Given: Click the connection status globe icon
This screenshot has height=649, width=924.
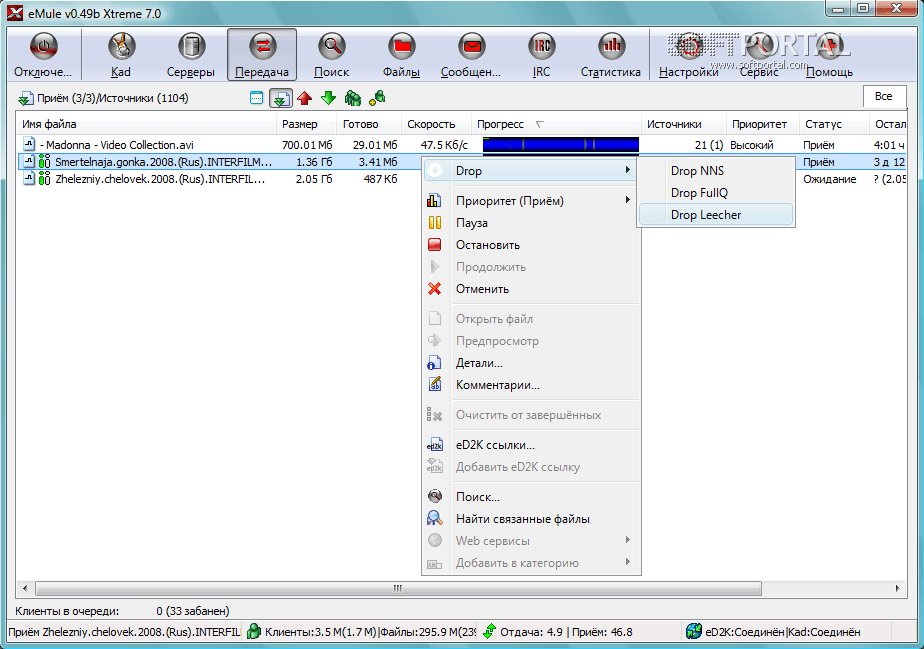Looking at the screenshot, I should click(x=694, y=631).
